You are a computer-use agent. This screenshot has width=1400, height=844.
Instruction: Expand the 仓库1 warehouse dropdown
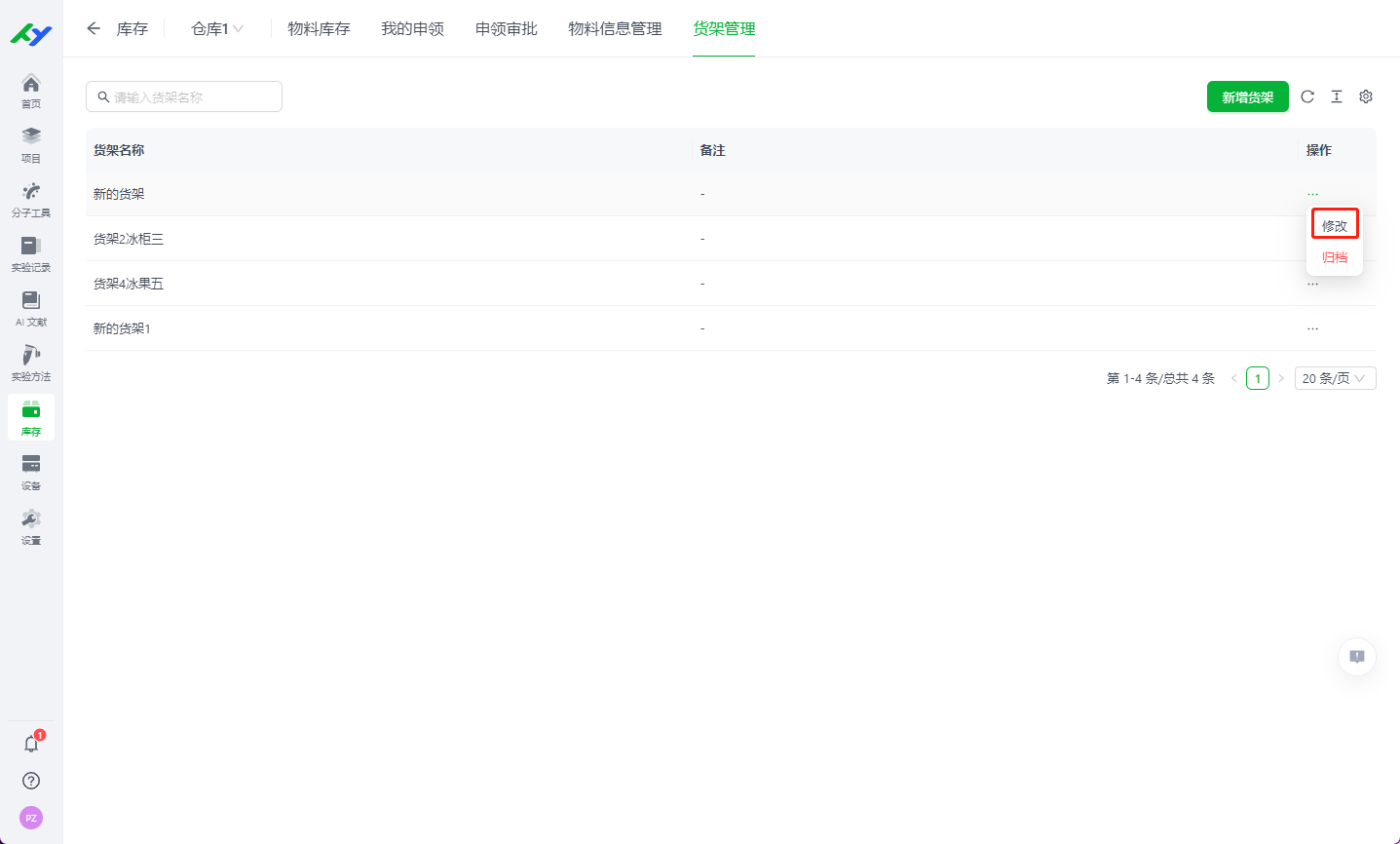[217, 29]
